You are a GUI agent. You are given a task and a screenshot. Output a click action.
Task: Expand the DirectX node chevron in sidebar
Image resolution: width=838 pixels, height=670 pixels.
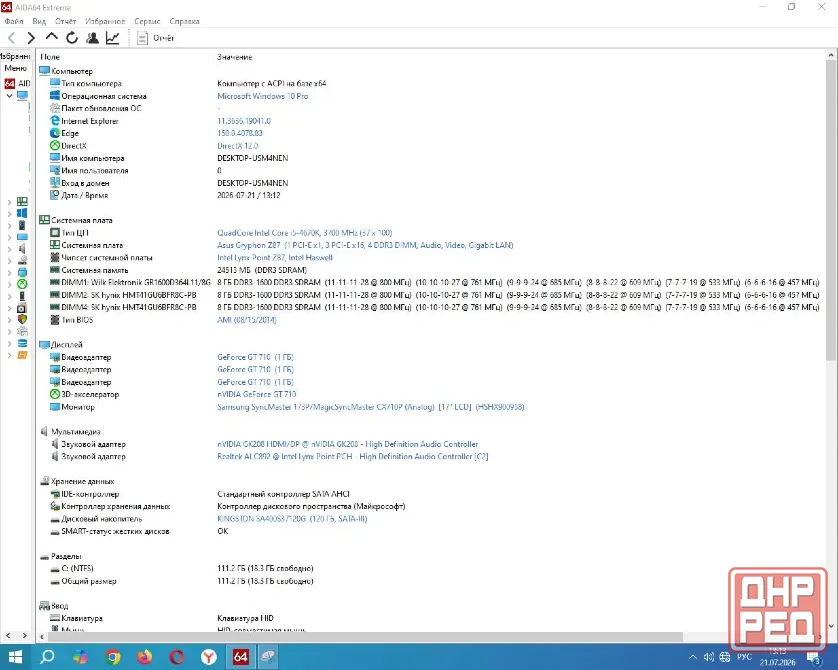point(9,284)
